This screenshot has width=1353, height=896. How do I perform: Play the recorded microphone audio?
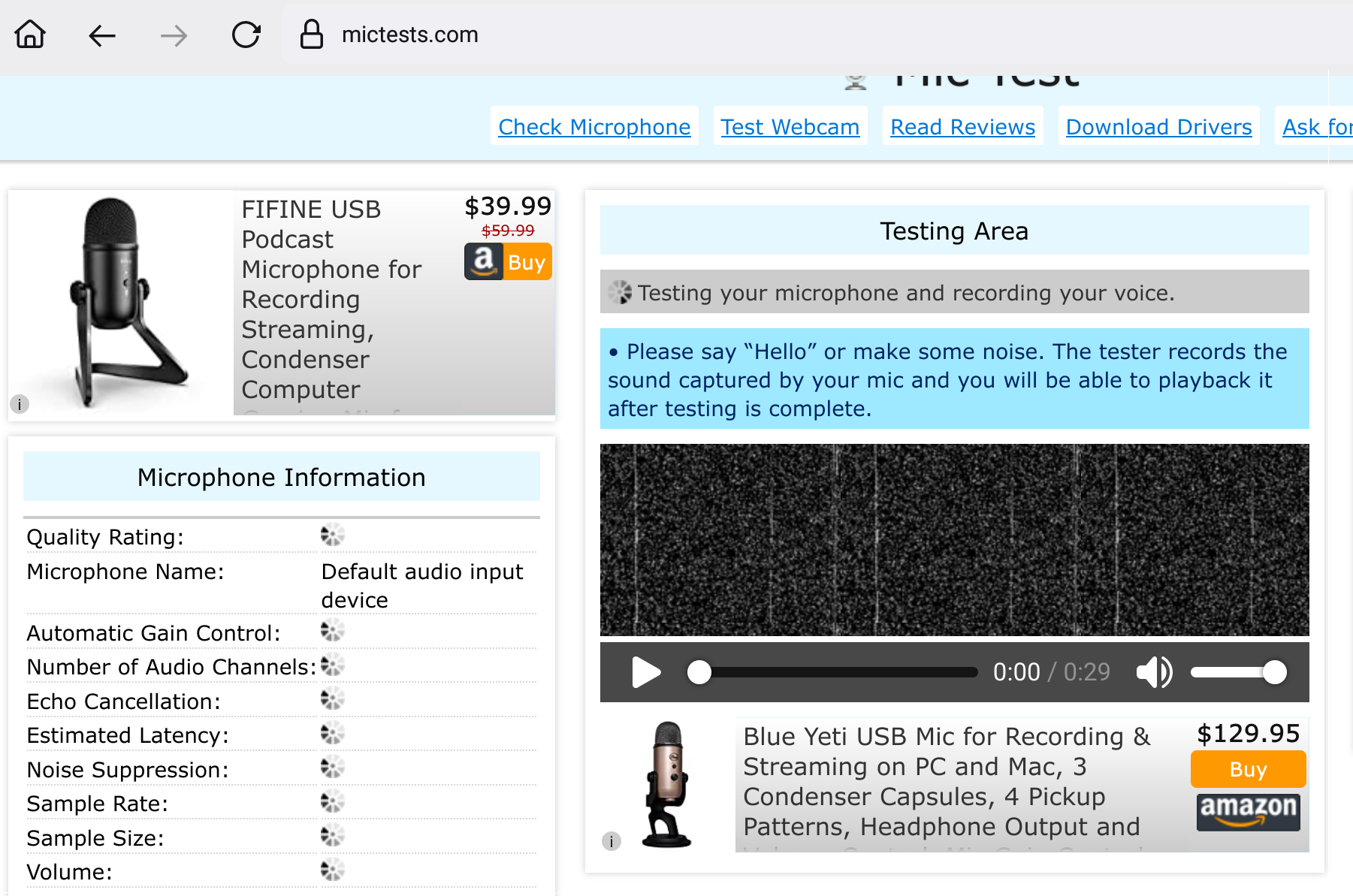click(x=646, y=671)
